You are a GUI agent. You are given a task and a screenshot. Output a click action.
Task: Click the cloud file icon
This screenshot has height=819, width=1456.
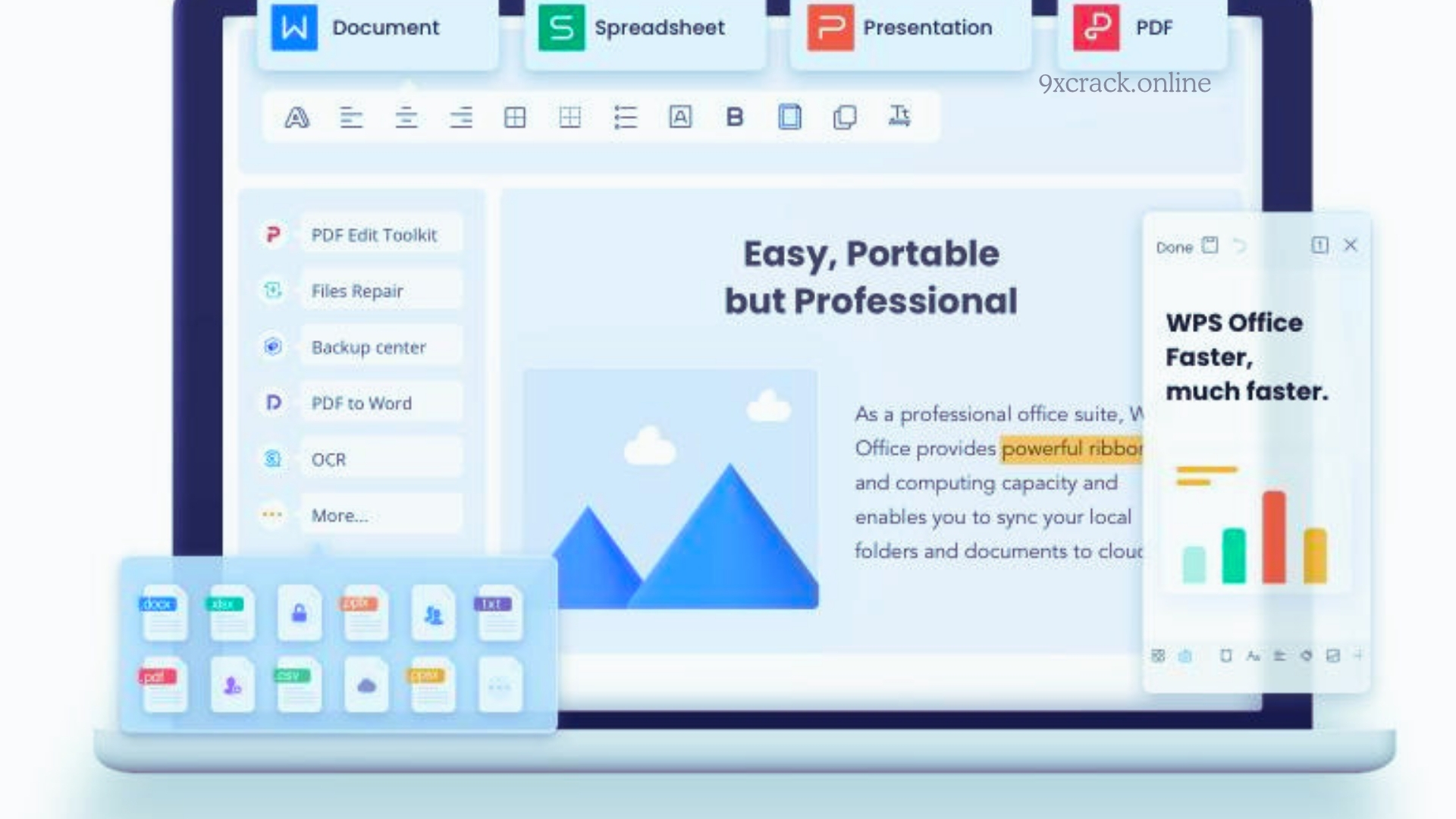coord(366,685)
